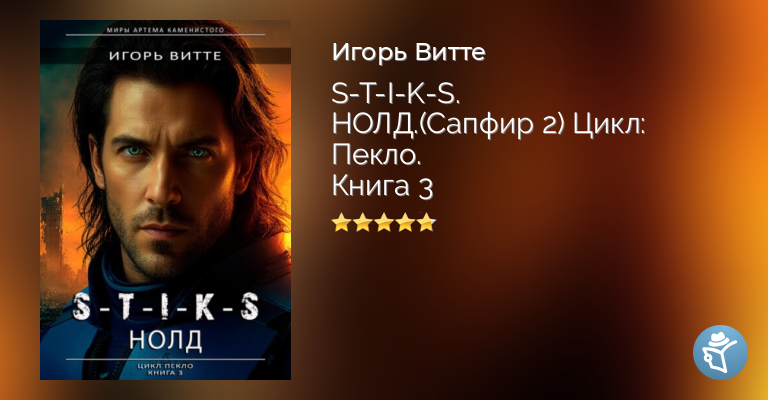Click the word Цикл: in the title
Viewport: 768px width, 400px height.
[610, 125]
